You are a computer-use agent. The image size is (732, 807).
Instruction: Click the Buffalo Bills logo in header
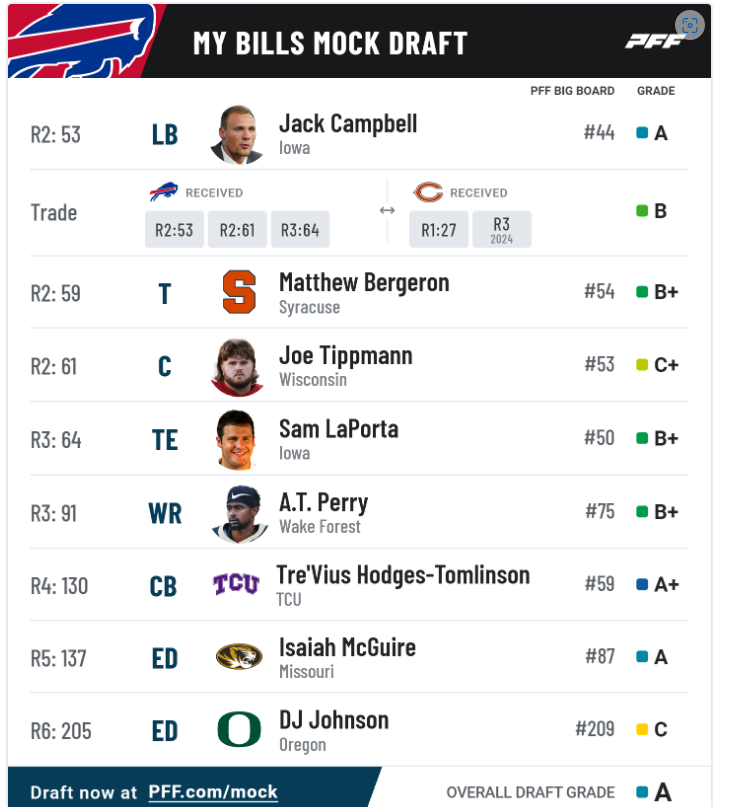click(82, 41)
